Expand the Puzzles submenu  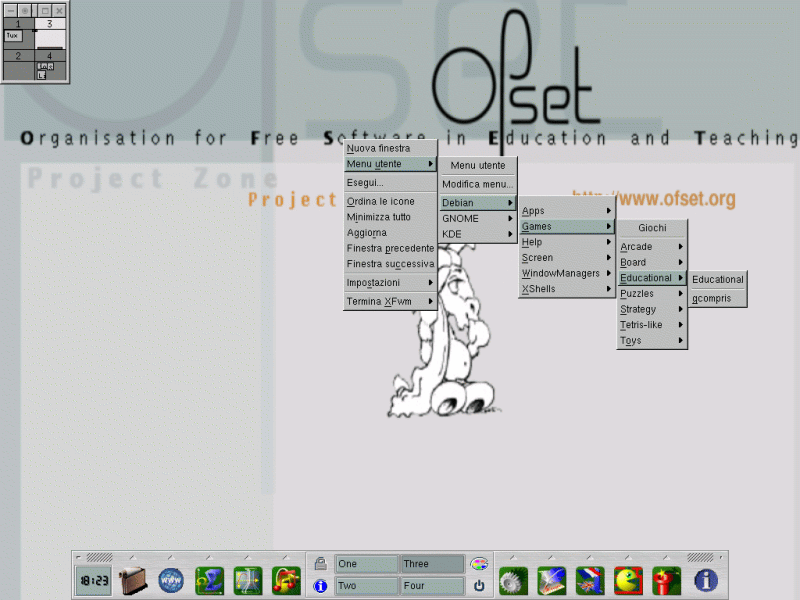pos(652,293)
